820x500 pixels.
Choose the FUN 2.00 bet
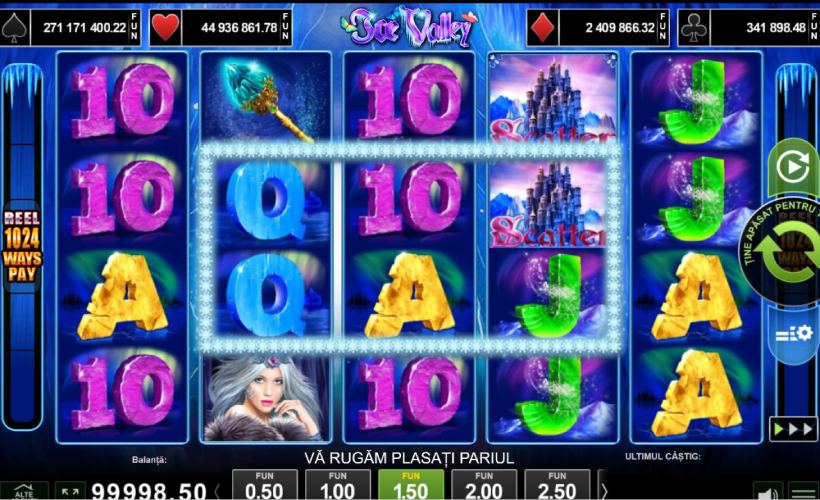pyautogui.click(x=484, y=485)
